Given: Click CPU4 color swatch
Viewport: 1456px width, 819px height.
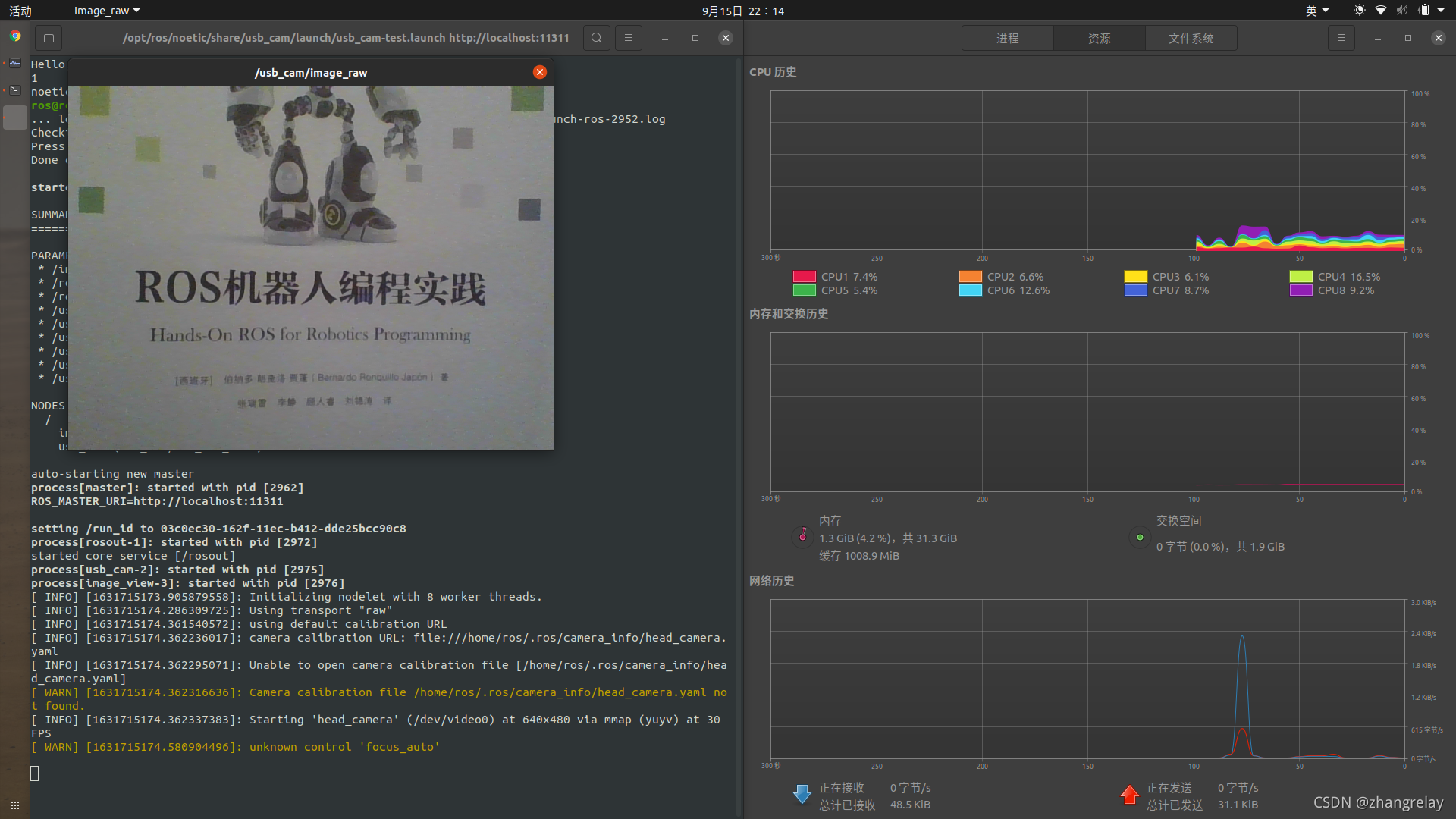Looking at the screenshot, I should (1301, 277).
